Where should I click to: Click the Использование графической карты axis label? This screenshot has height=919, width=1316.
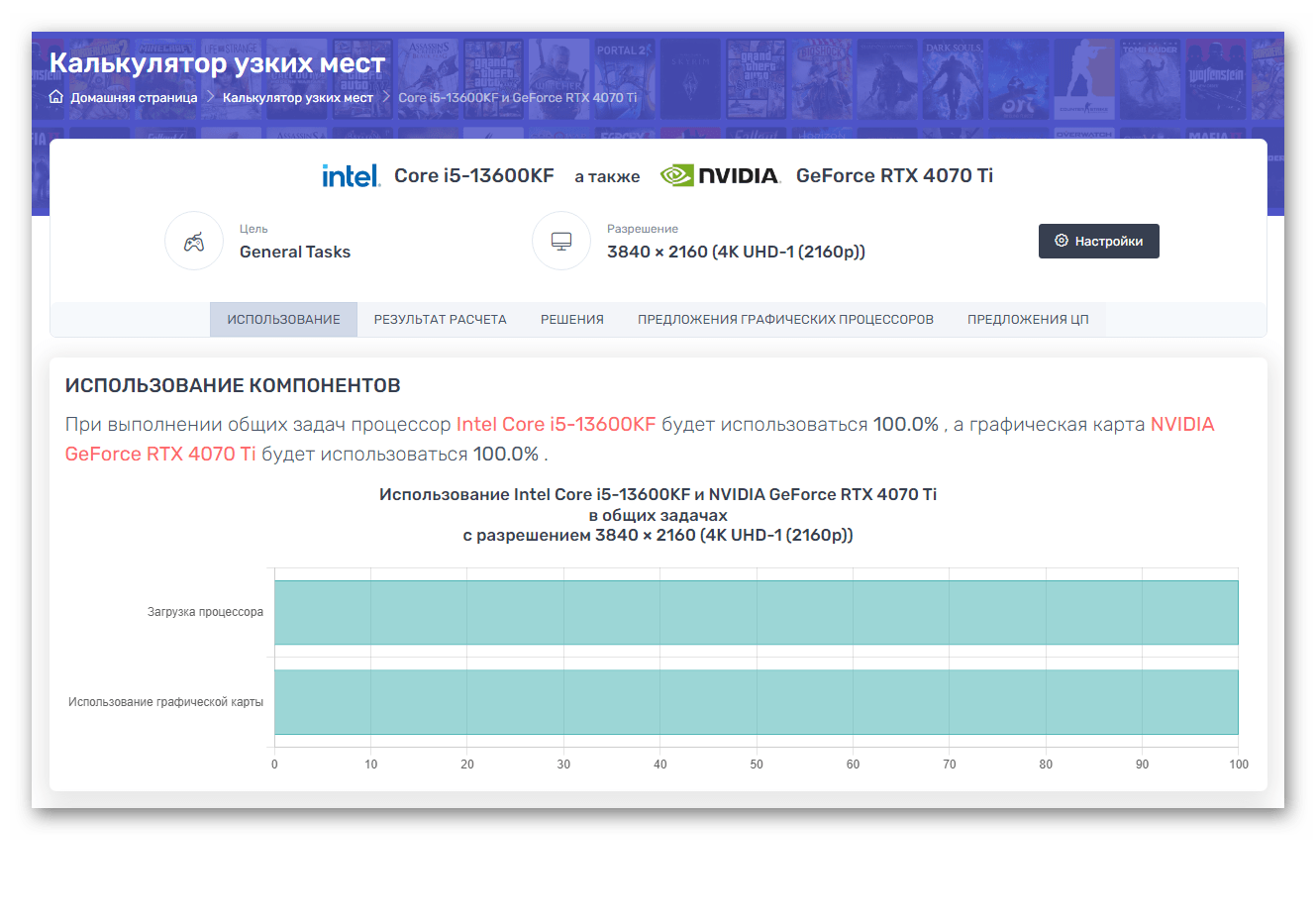(165, 702)
